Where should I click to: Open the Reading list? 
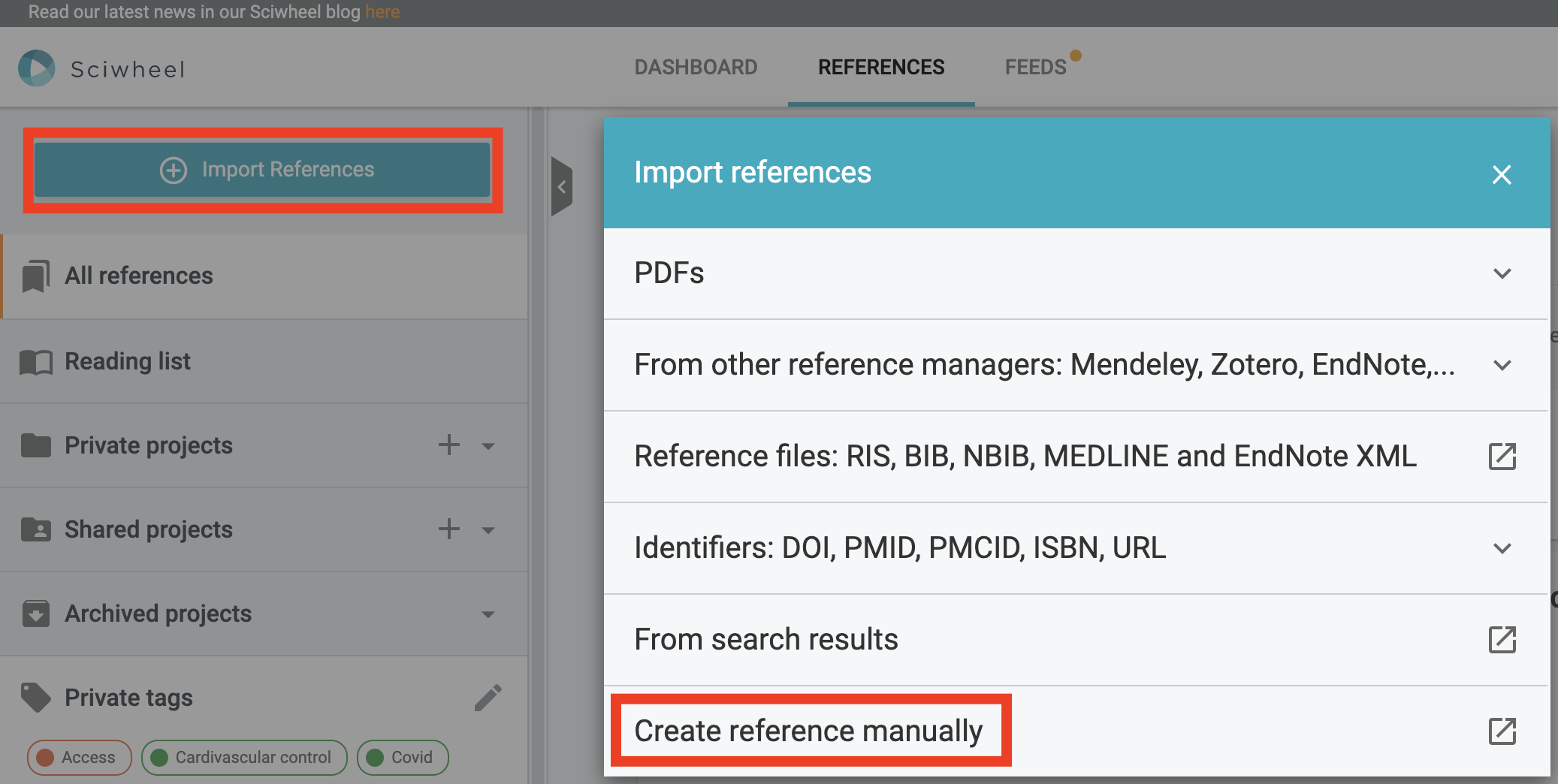pyautogui.click(x=264, y=361)
